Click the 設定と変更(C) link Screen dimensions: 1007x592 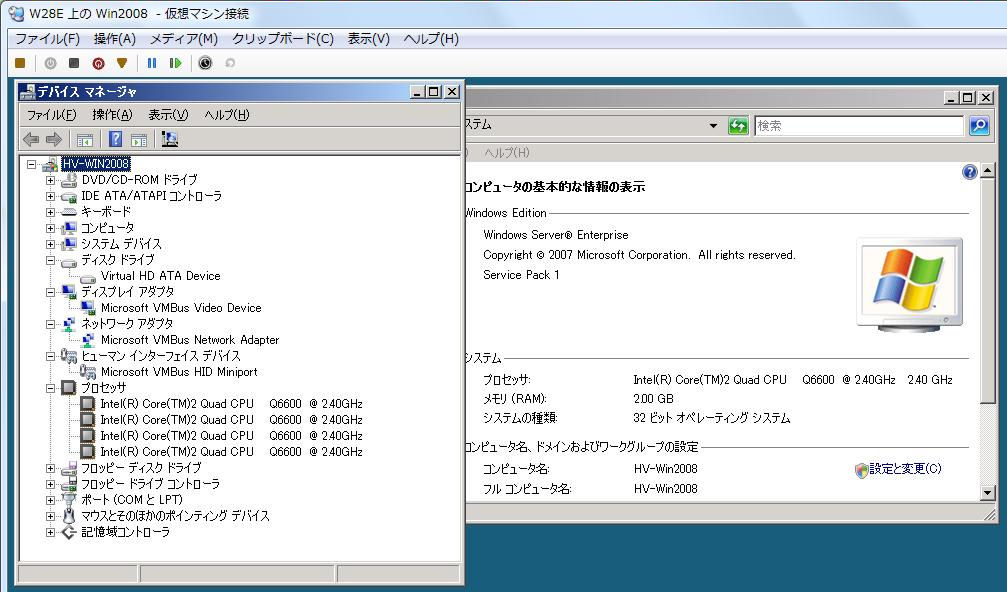[x=904, y=469]
